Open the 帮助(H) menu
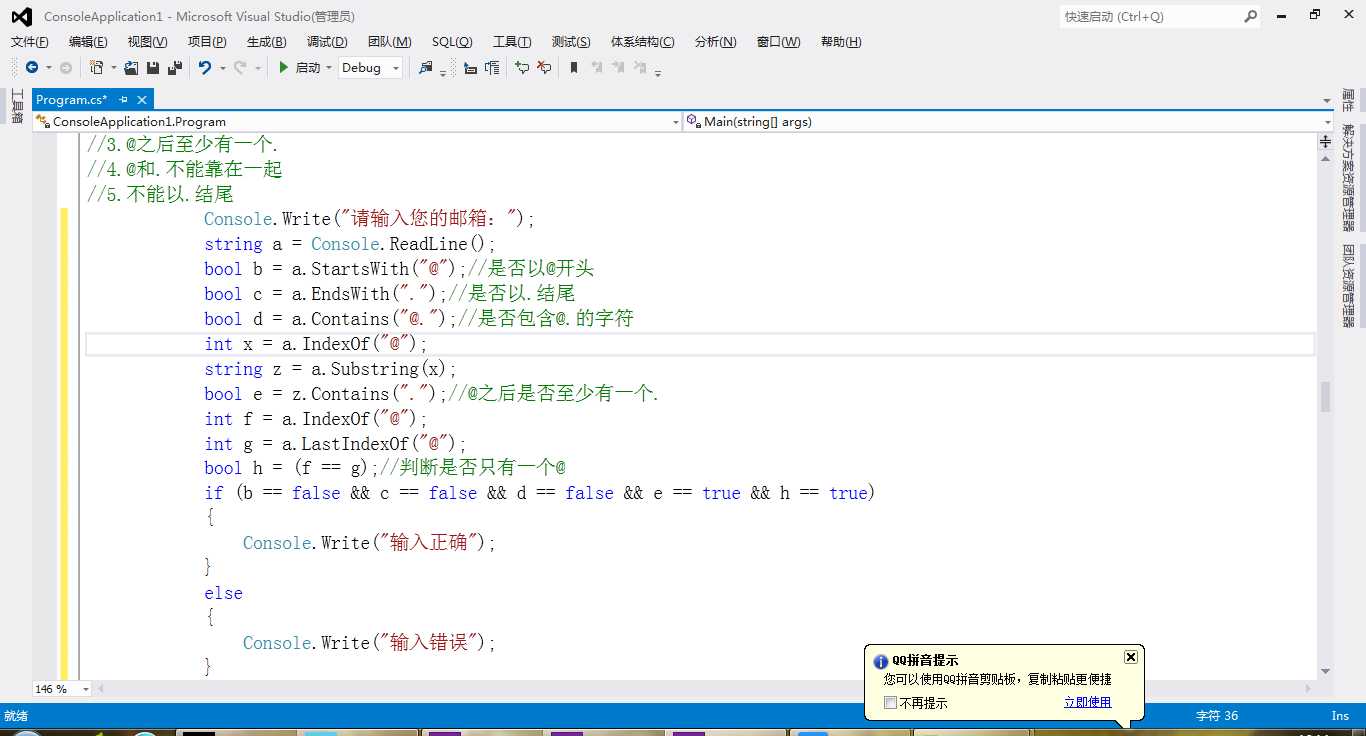Image resolution: width=1366 pixels, height=736 pixels. pos(841,42)
